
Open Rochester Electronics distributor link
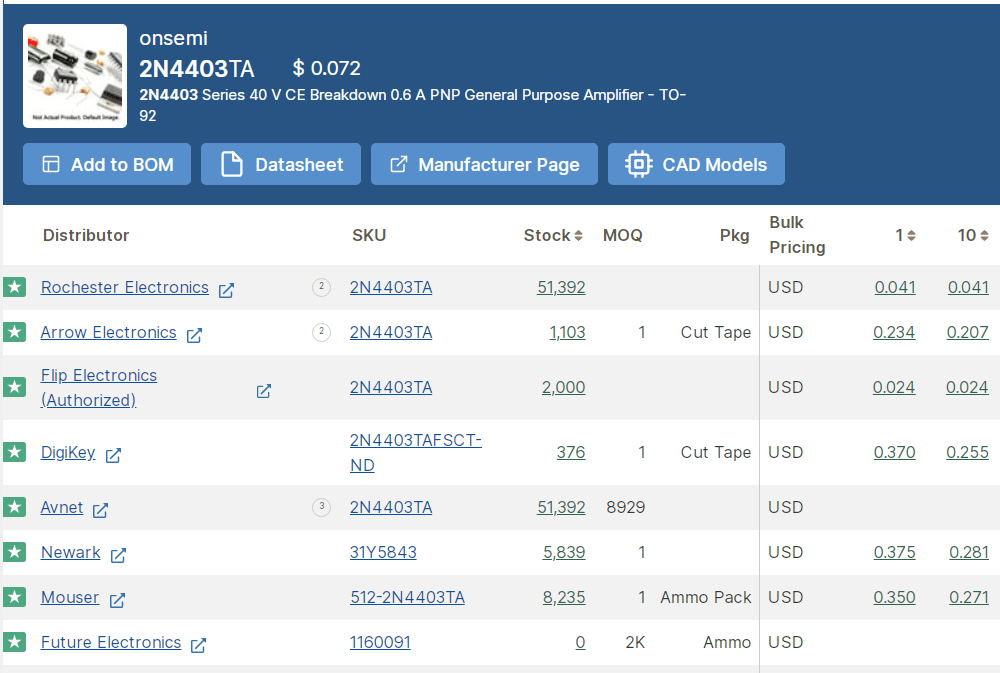[124, 287]
